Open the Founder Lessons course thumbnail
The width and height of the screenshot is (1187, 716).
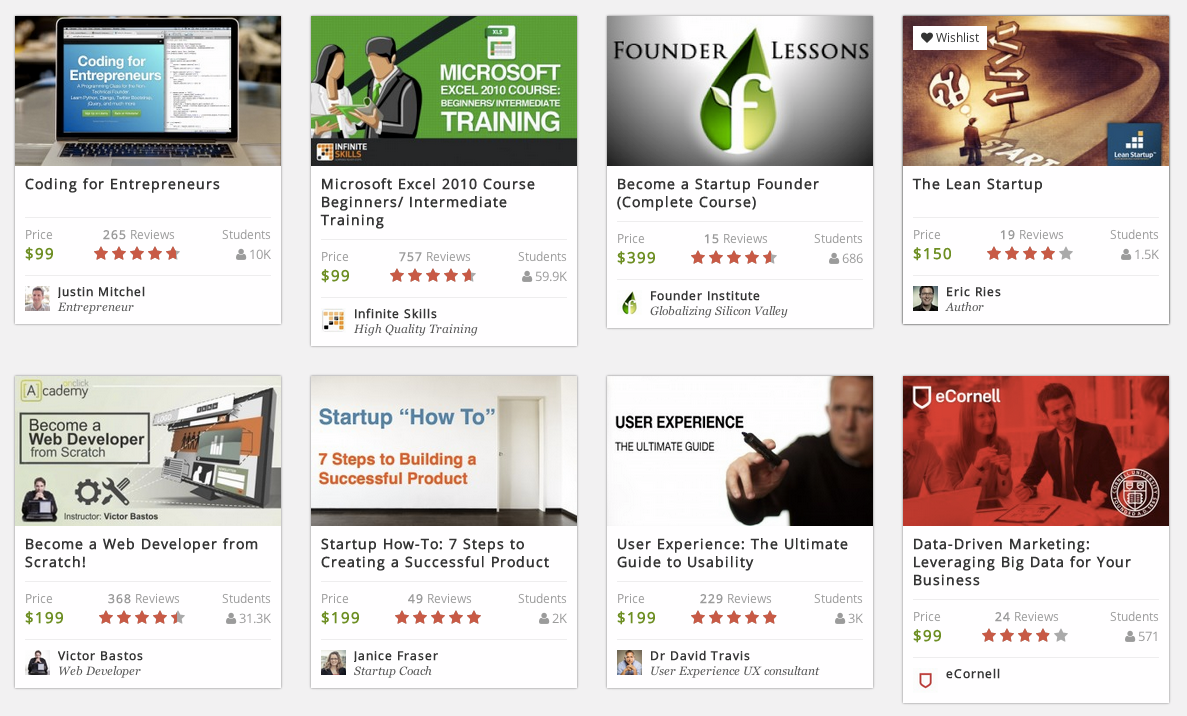[740, 91]
